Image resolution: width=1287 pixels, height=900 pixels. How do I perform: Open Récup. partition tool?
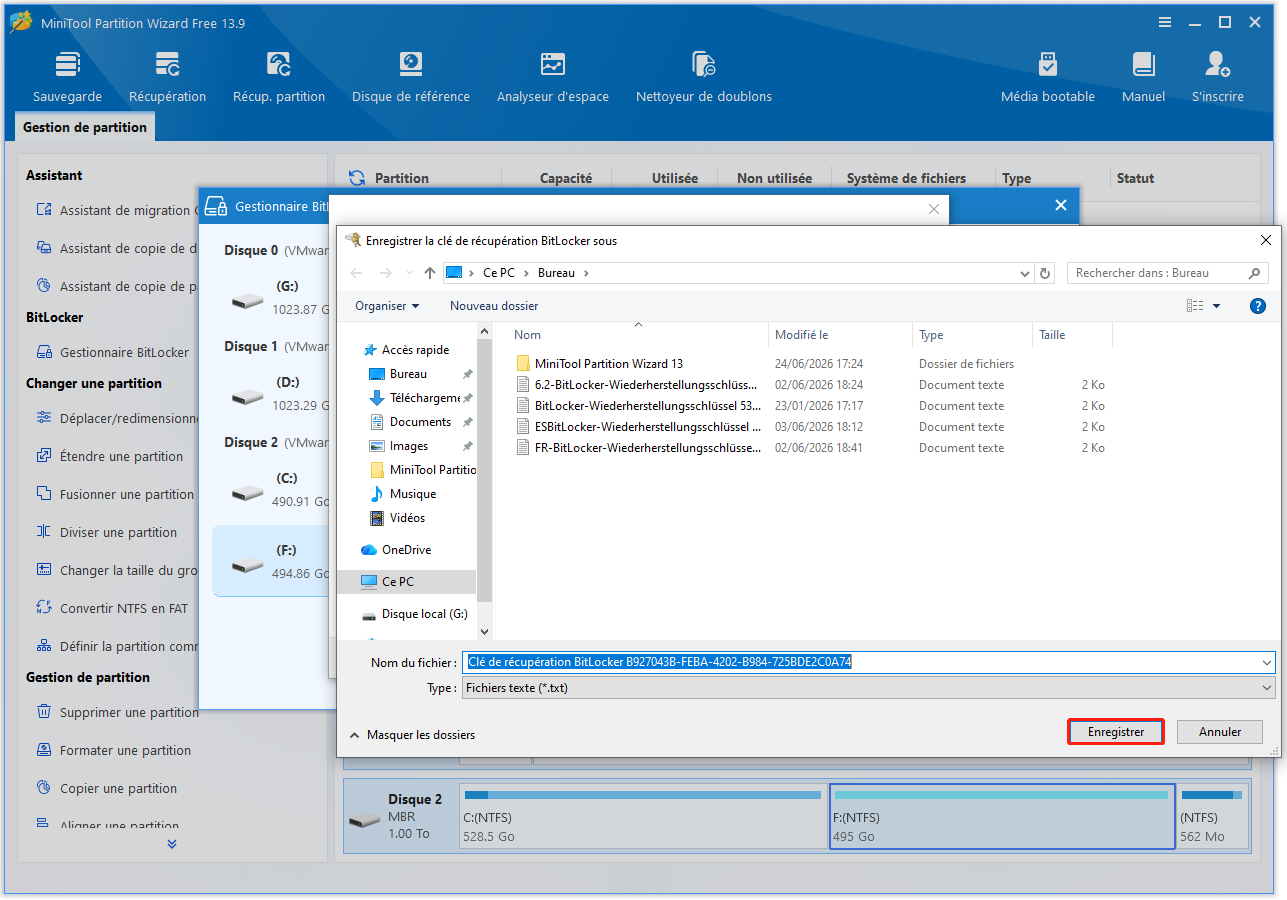[x=279, y=78]
